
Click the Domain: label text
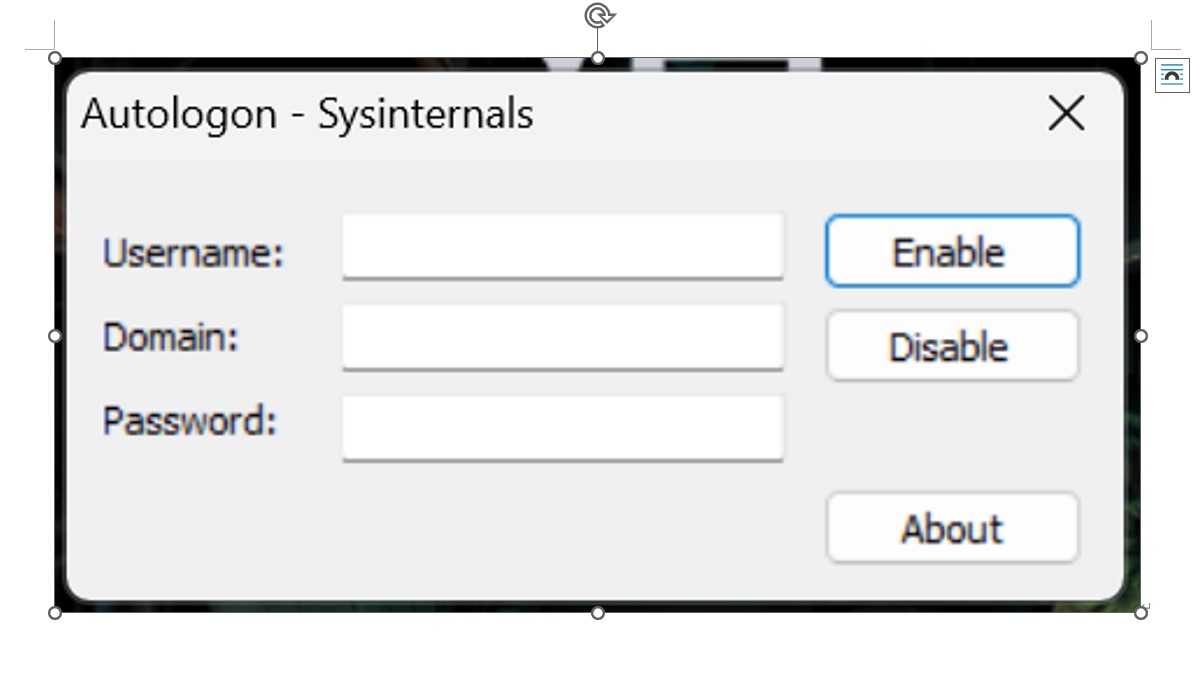[171, 337]
